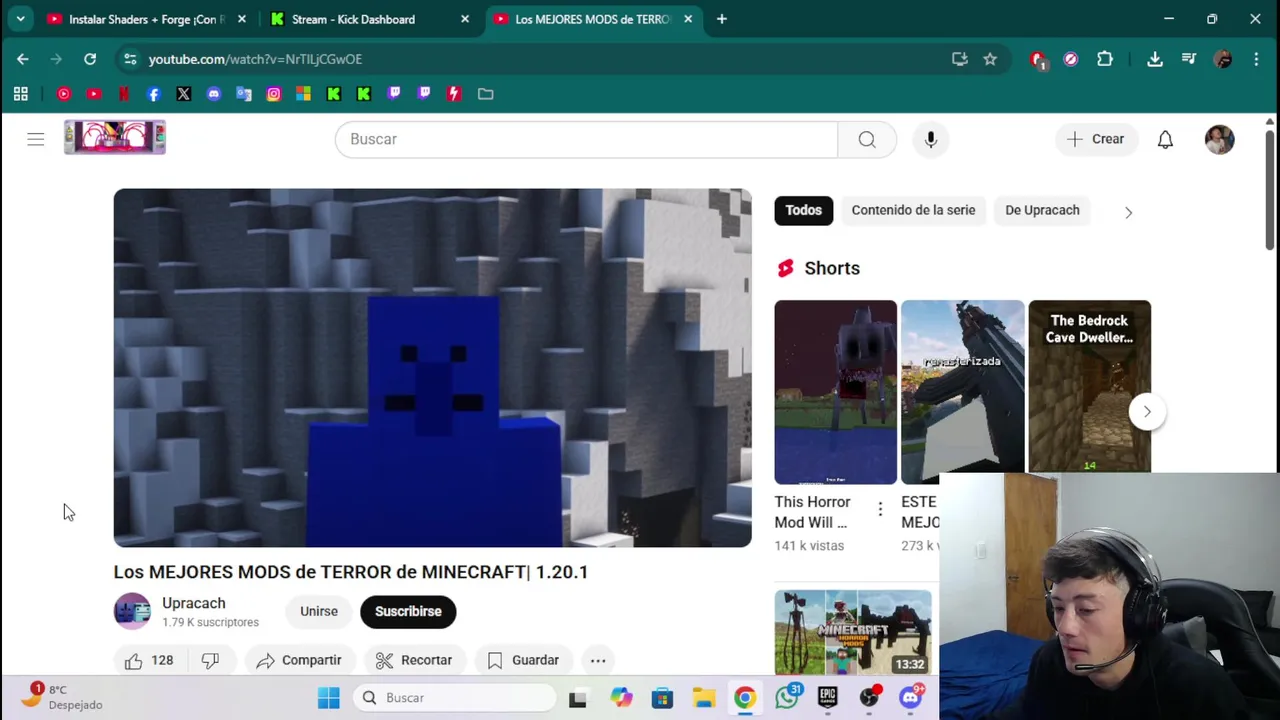Open the remasterizada gun short thumbnail
1280x720 pixels.
point(963,392)
